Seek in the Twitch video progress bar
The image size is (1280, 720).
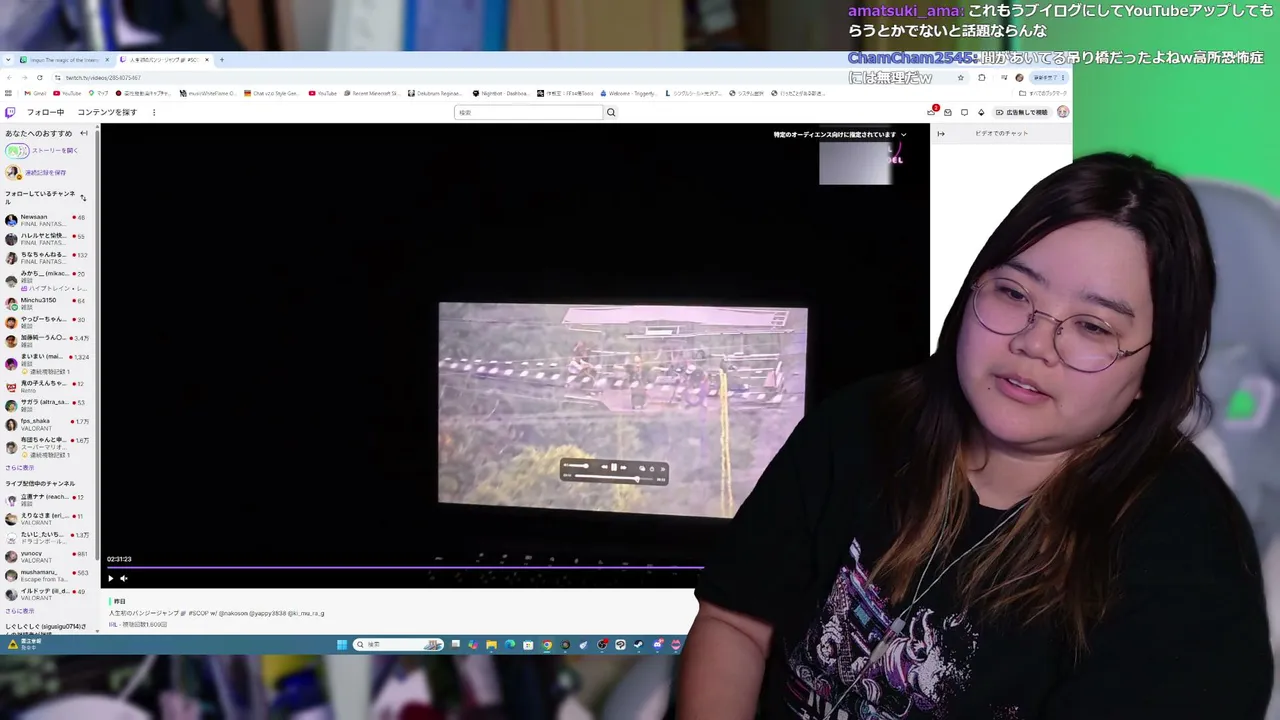(405, 568)
